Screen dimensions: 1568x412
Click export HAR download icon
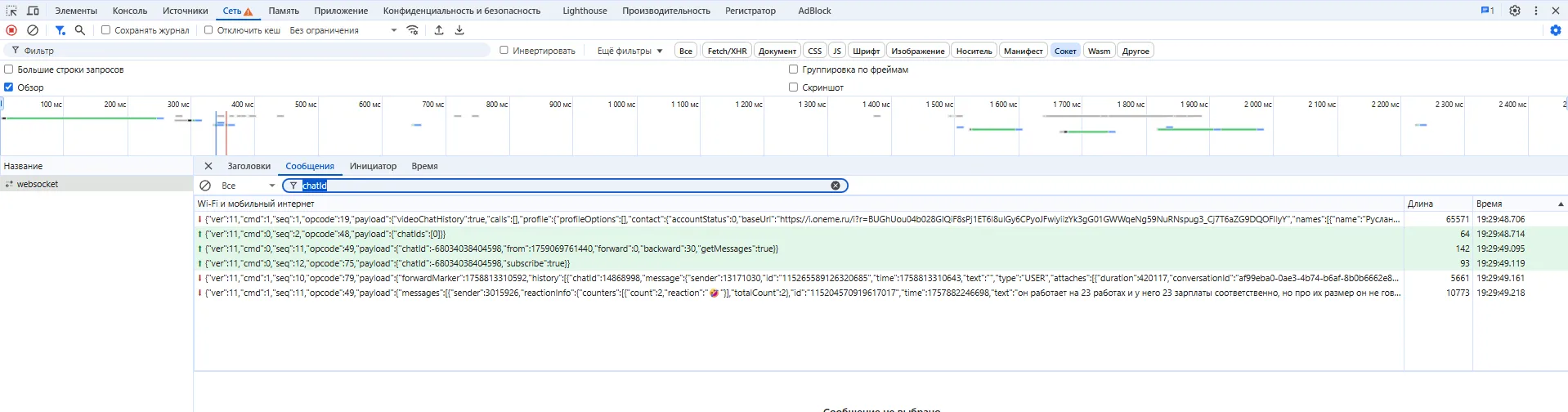click(x=459, y=30)
